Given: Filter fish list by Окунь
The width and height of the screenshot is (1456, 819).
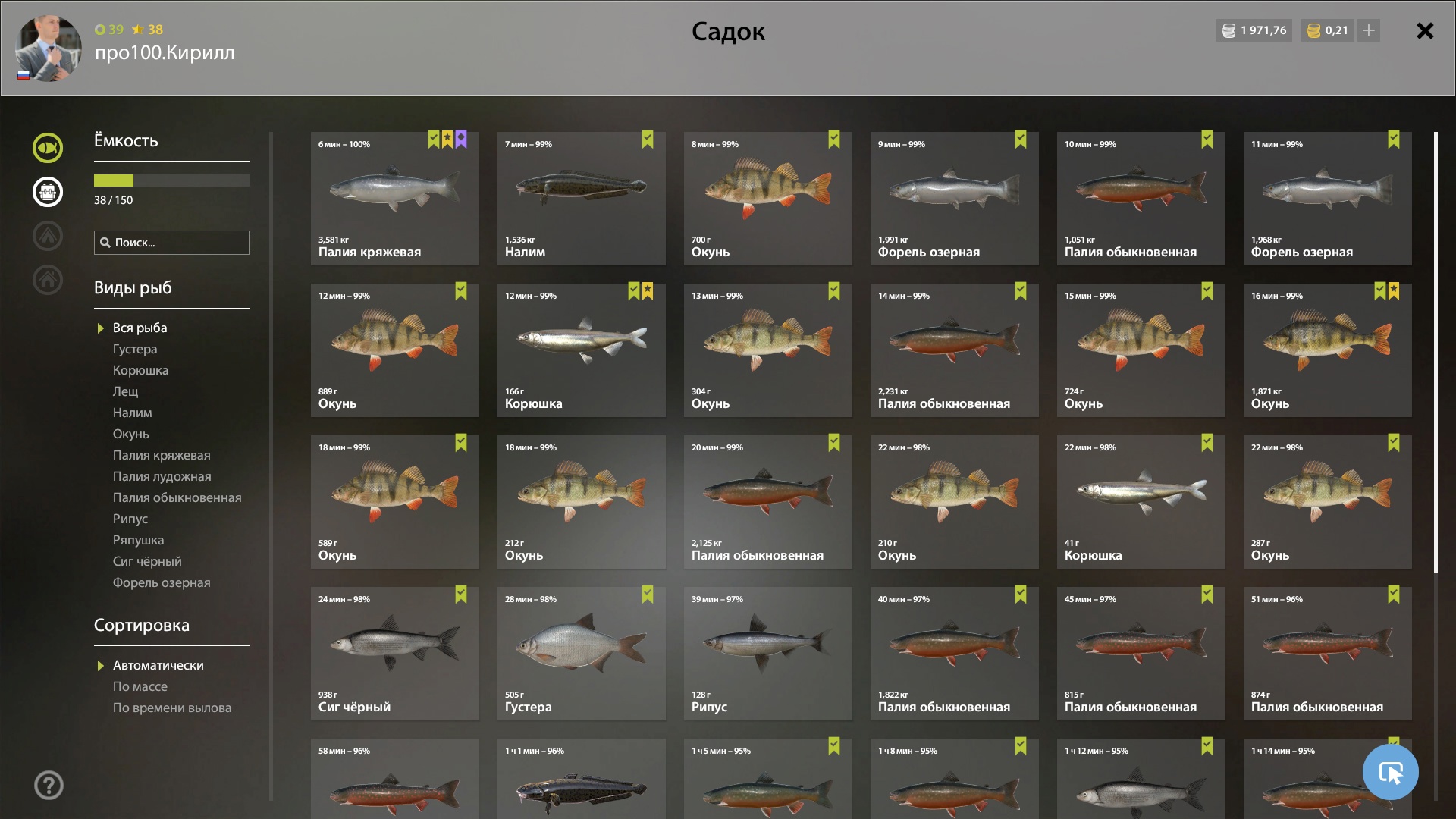Looking at the screenshot, I should pos(131,434).
